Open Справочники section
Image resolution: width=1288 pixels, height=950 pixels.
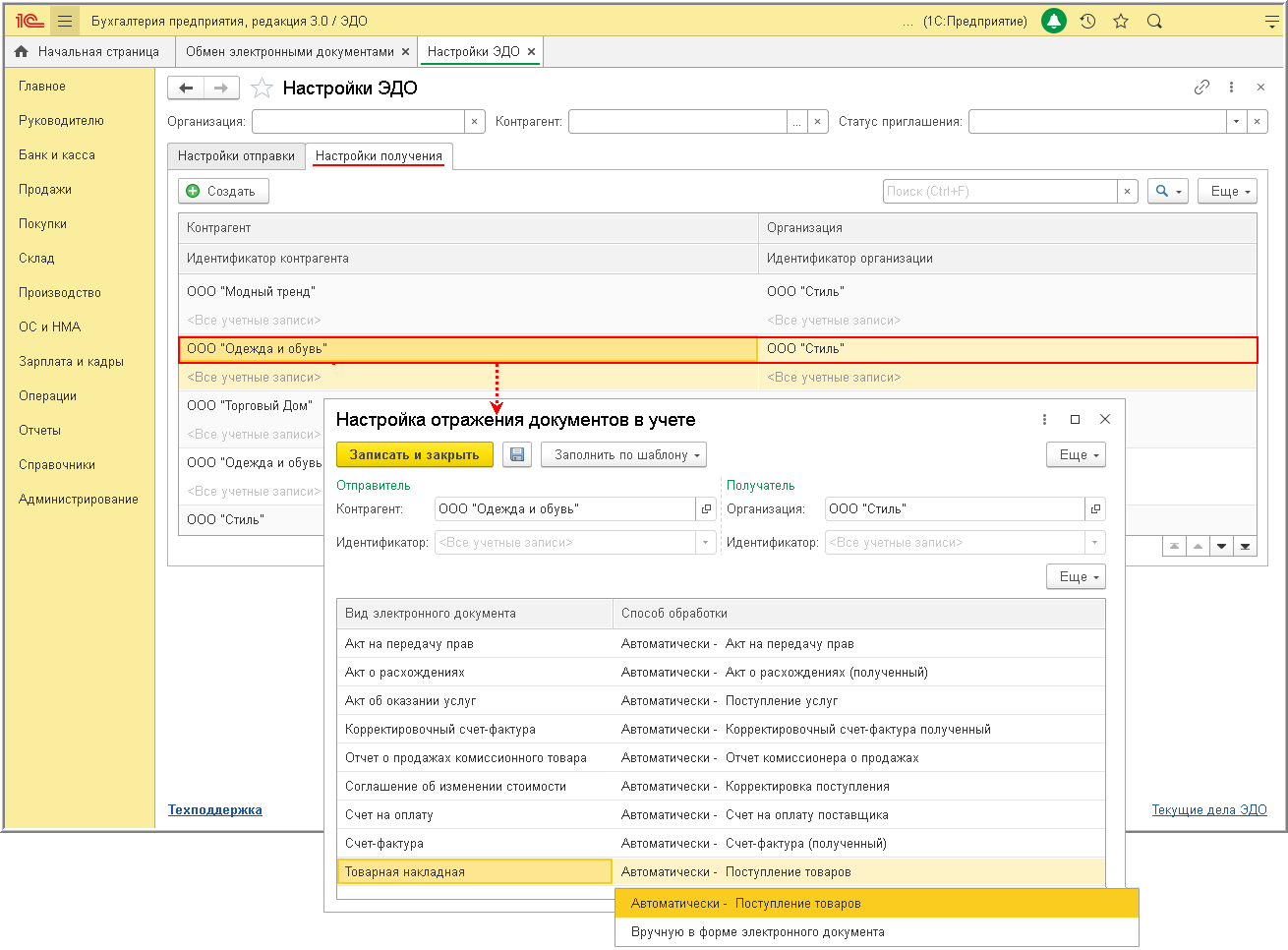[57, 465]
